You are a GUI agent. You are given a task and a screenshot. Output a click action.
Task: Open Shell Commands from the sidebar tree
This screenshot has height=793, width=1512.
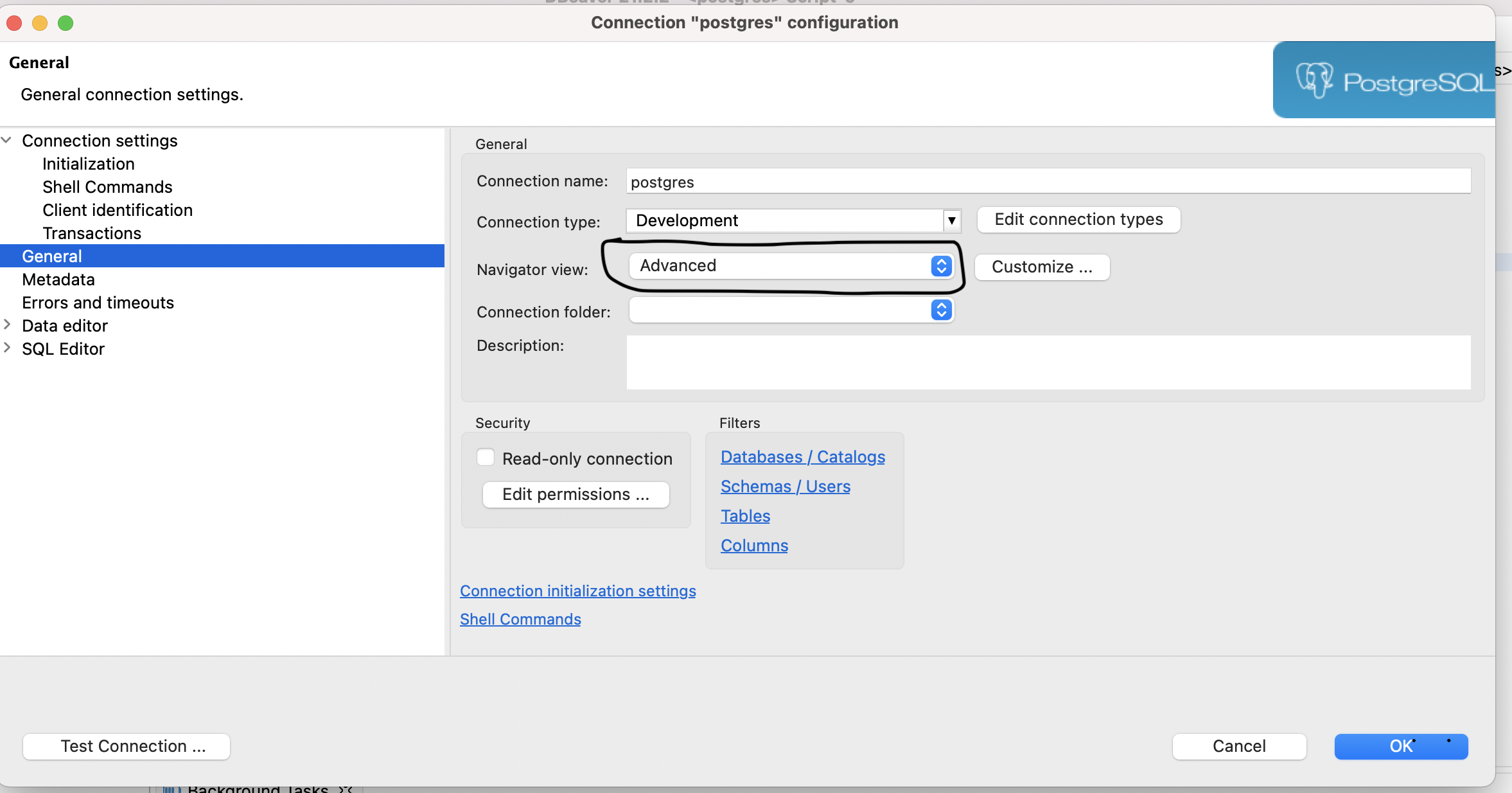pos(107,186)
